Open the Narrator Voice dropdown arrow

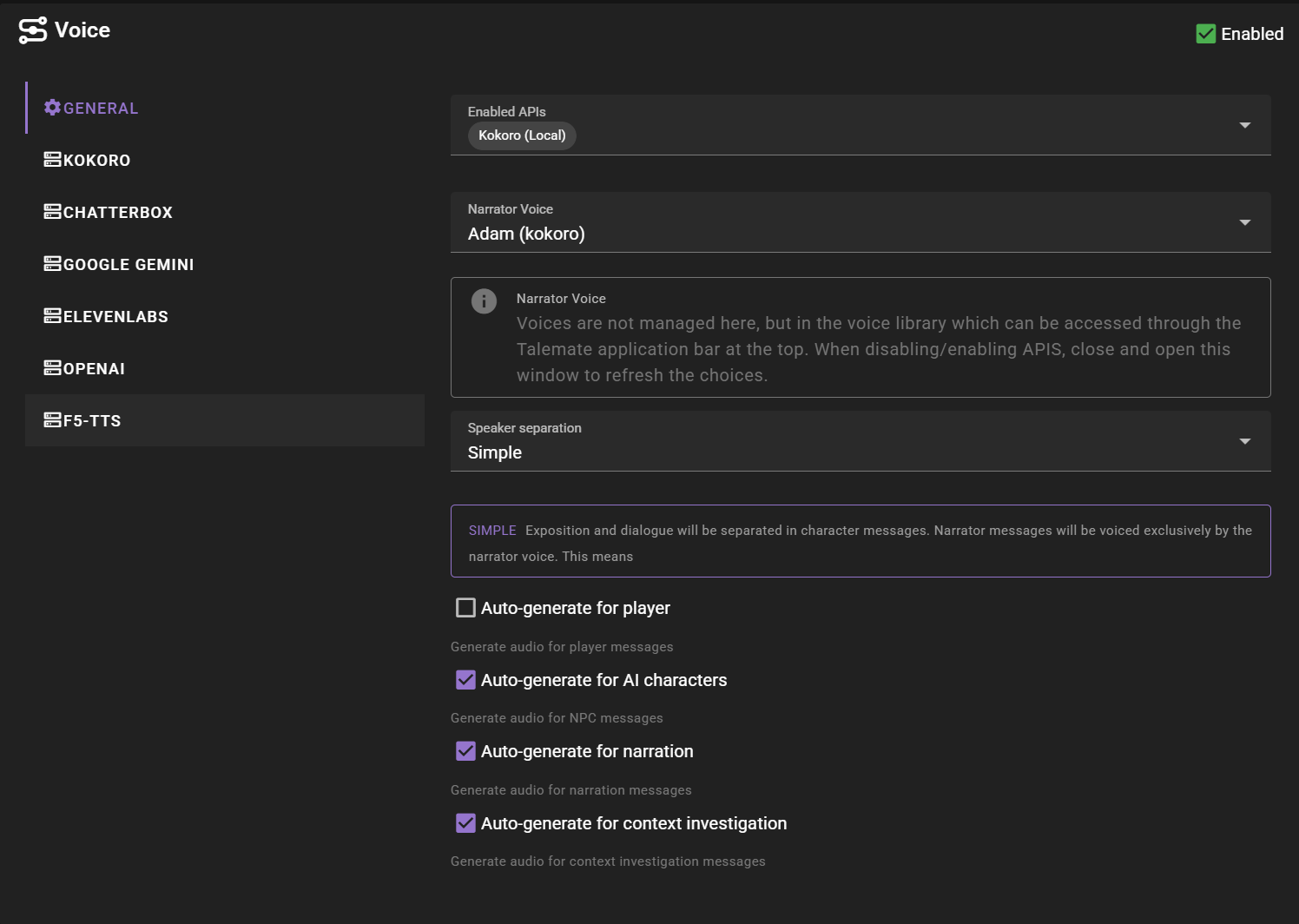[x=1244, y=222]
